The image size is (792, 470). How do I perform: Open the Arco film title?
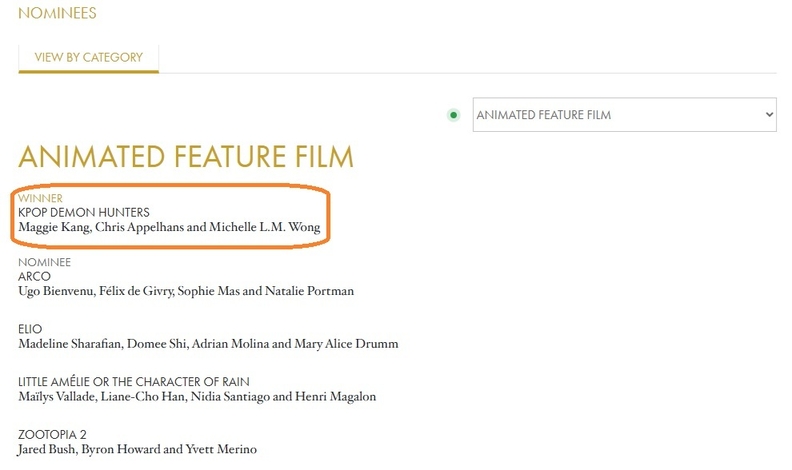pos(35,276)
